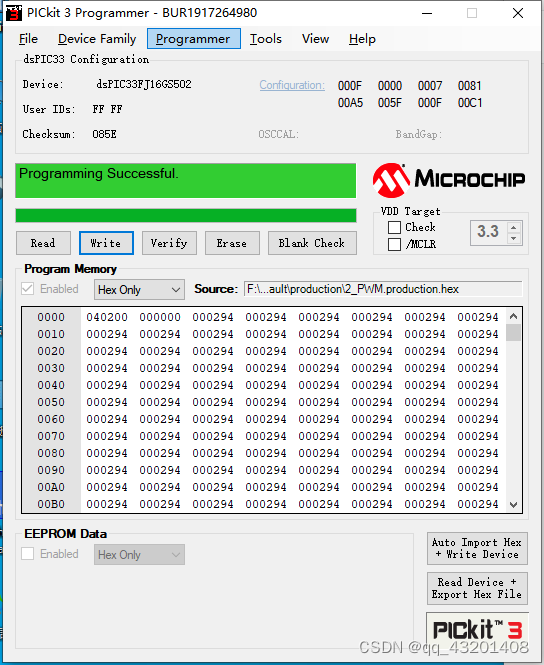
Task: Click checksum value 085E
Action: pyautogui.click(x=104, y=134)
